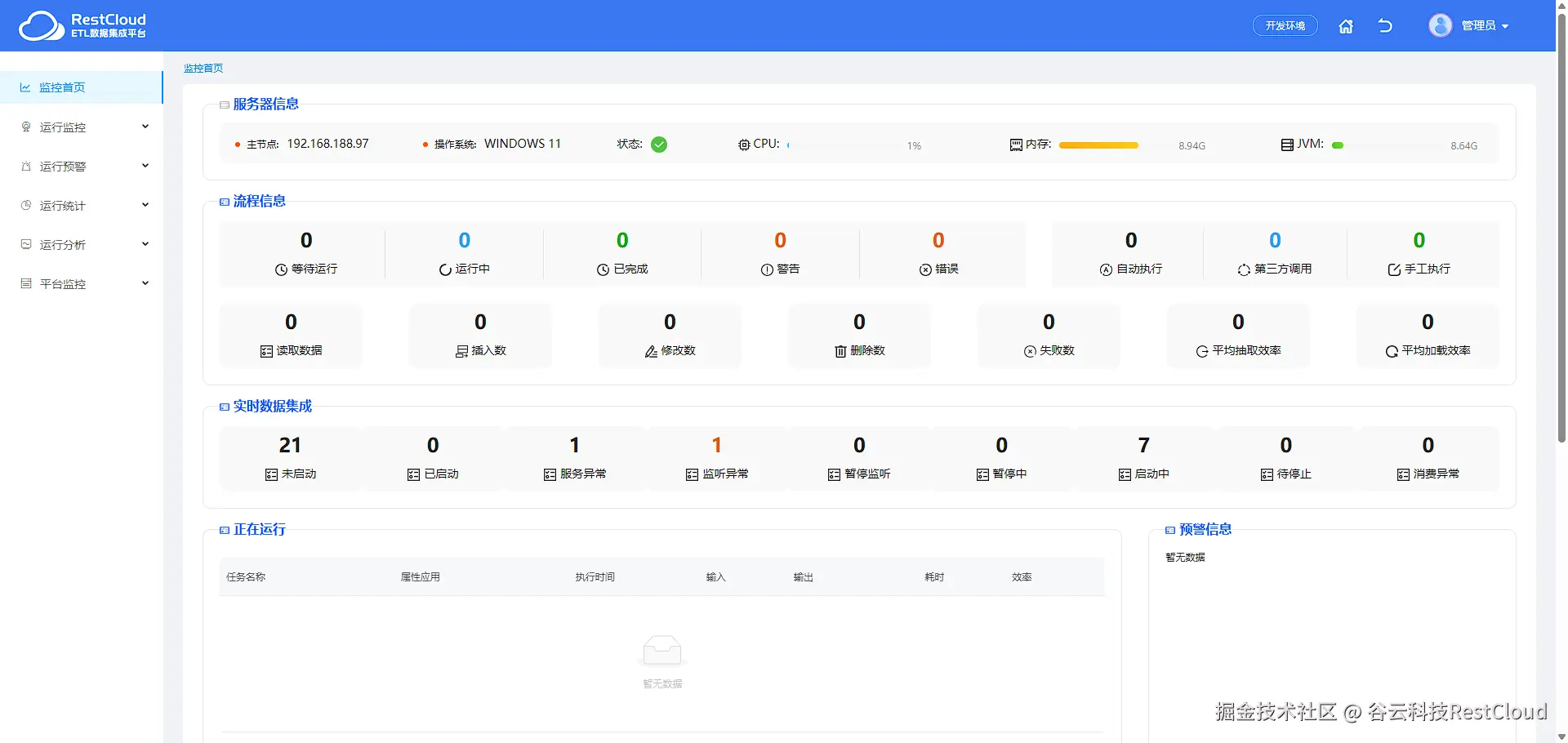
Task: Click the refresh icon beside the home button
Action: click(x=1385, y=25)
